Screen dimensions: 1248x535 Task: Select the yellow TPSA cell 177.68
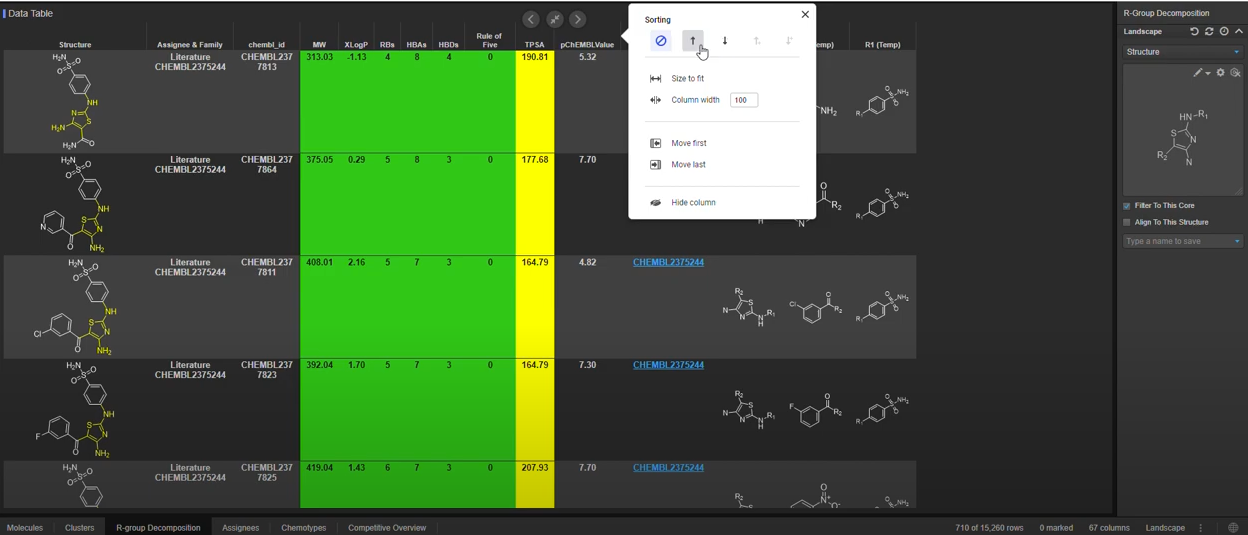click(x=535, y=205)
